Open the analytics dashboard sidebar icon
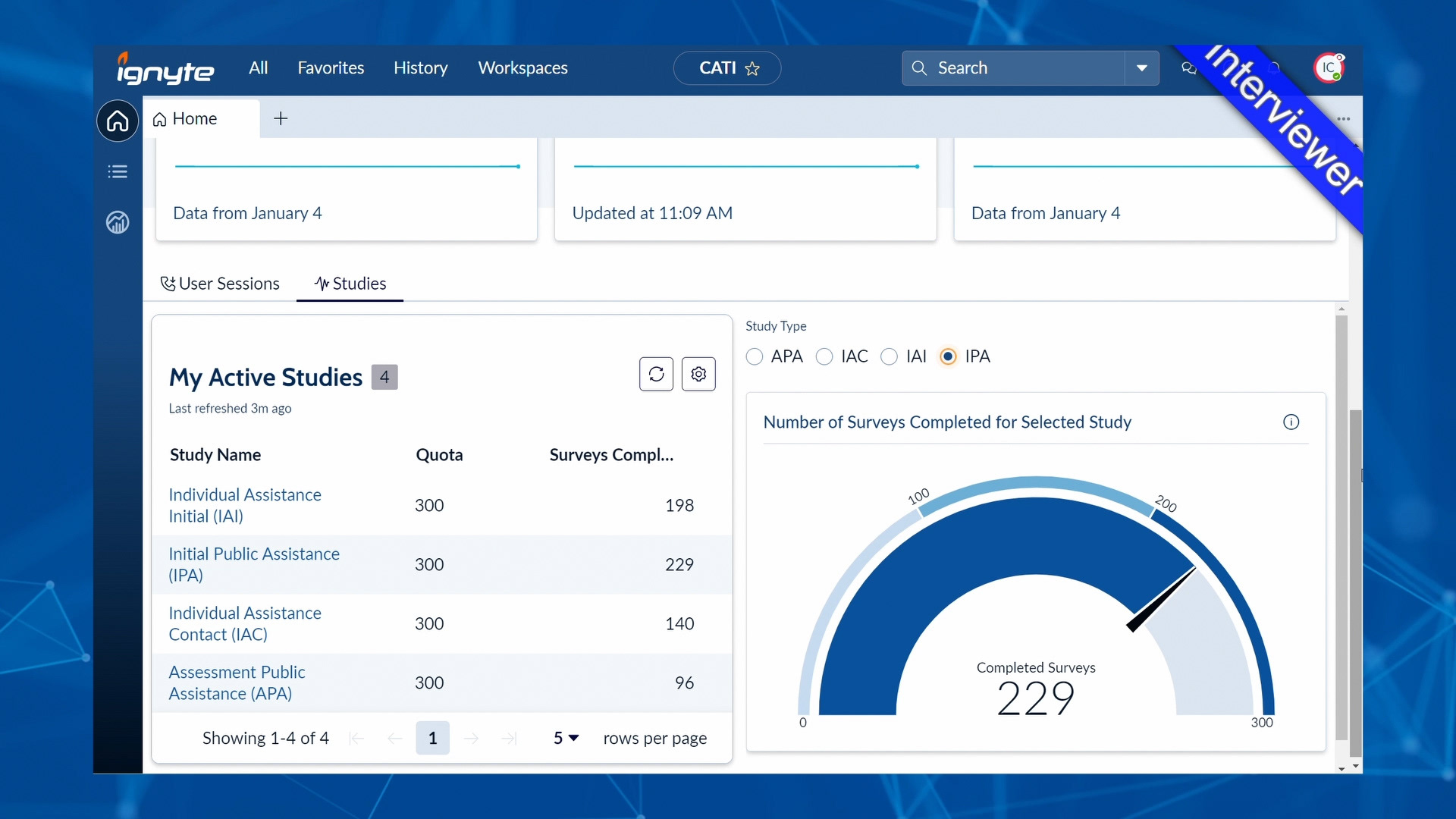Viewport: 1456px width, 819px height. coord(118,222)
